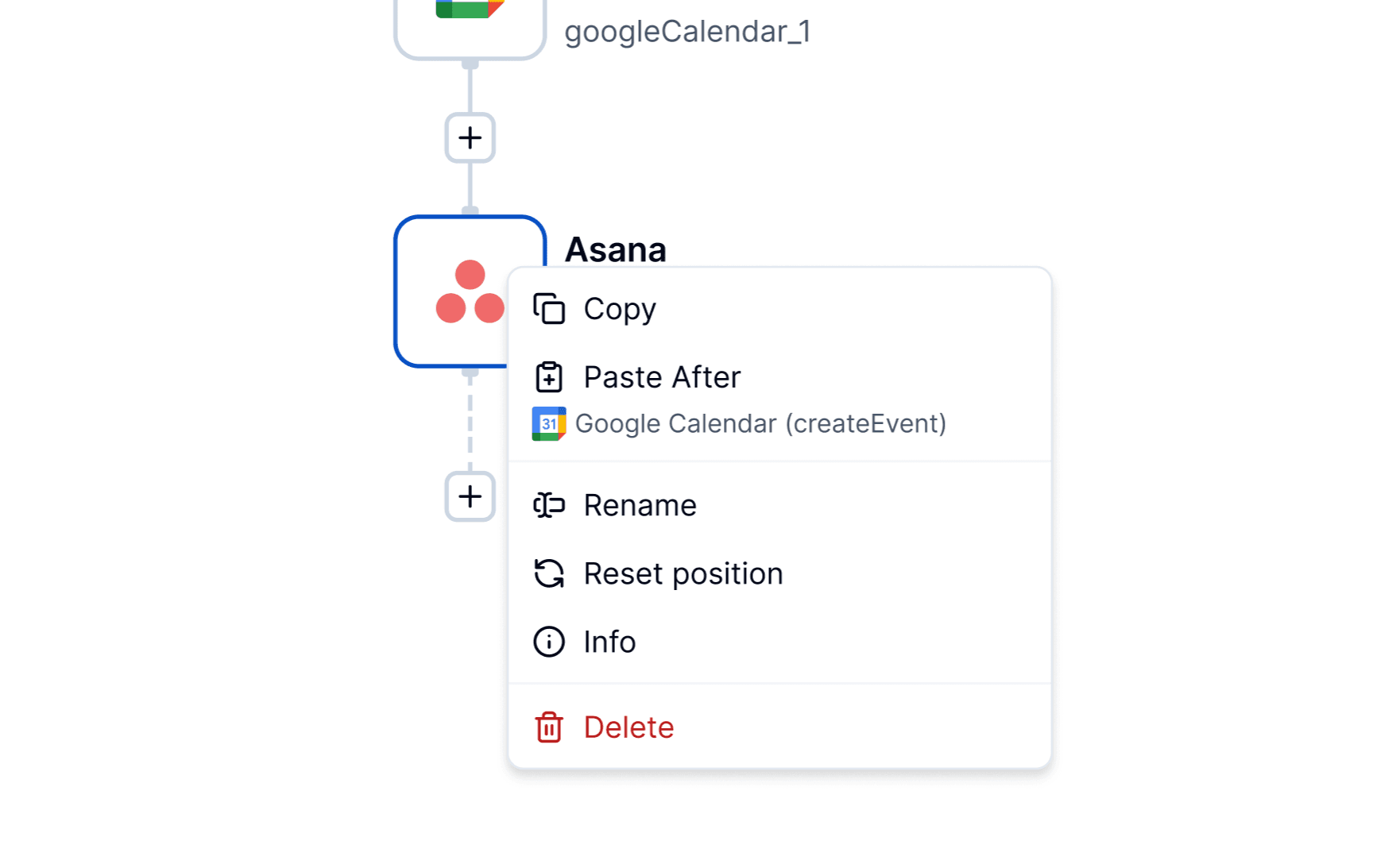This screenshot has width=1400, height=841.
Task: Click the plus button below the Asana node
Action: (x=470, y=497)
